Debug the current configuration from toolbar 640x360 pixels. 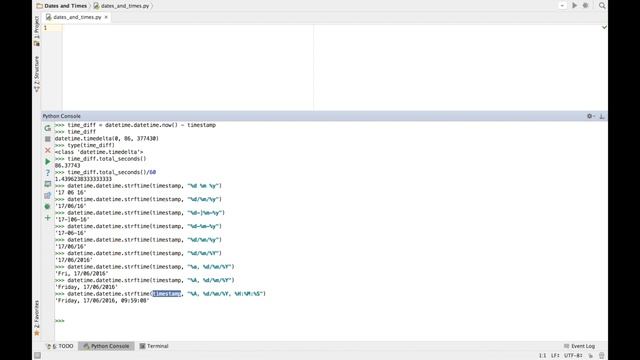pyautogui.click(x=586, y=6)
